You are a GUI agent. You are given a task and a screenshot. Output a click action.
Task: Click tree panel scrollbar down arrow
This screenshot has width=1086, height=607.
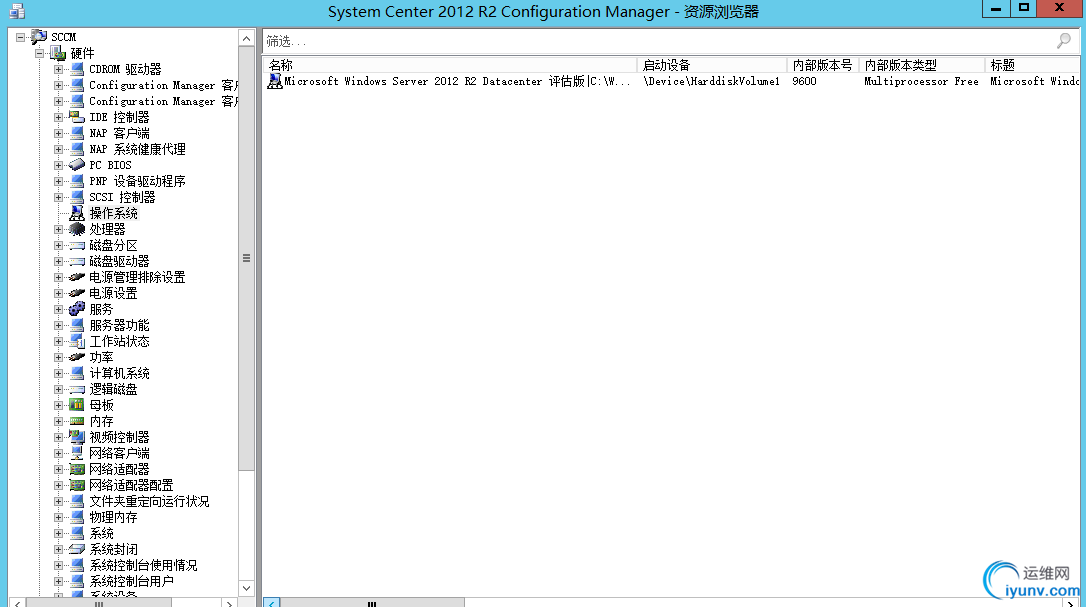247,588
